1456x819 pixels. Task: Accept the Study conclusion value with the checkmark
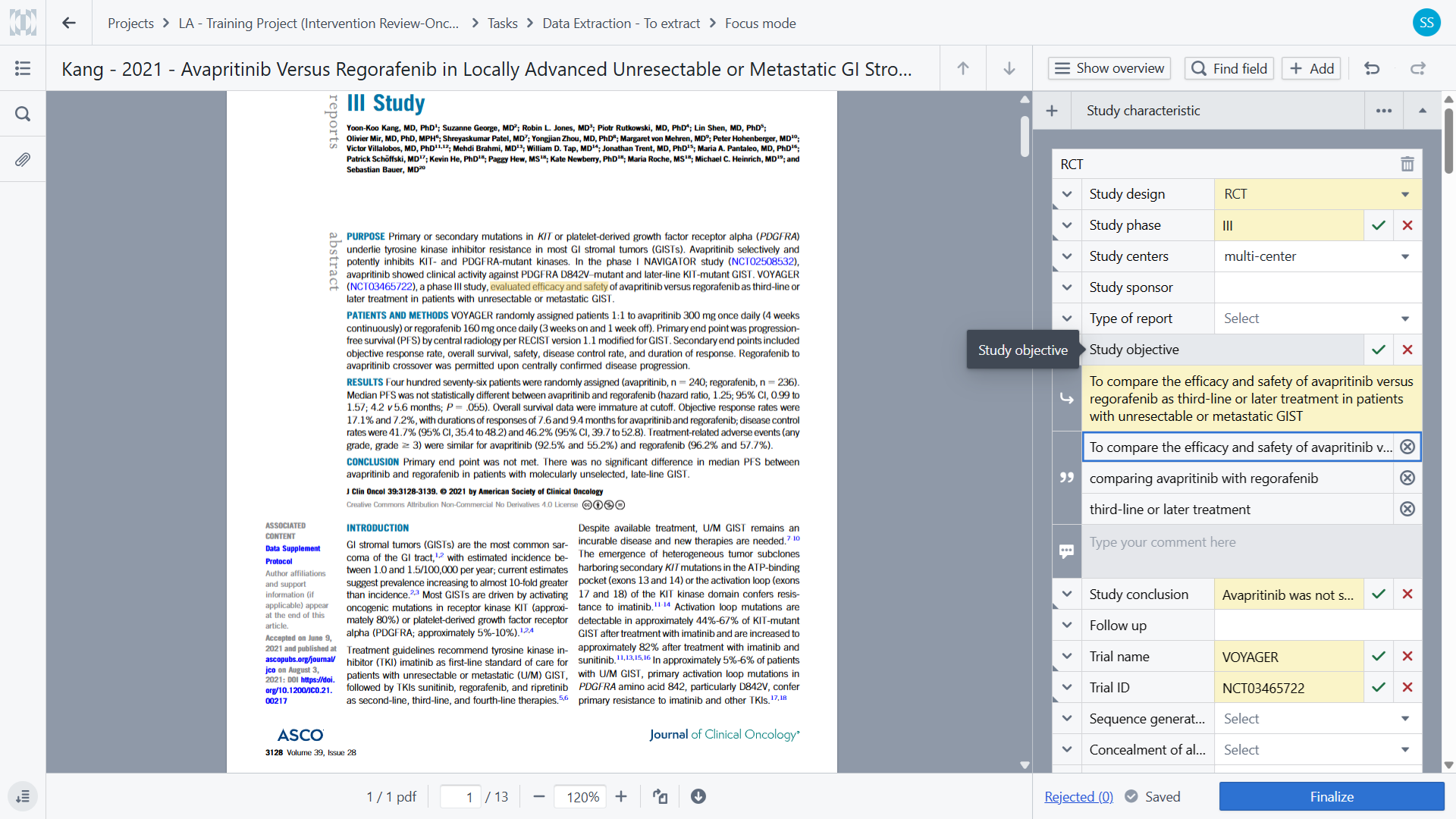click(x=1378, y=595)
